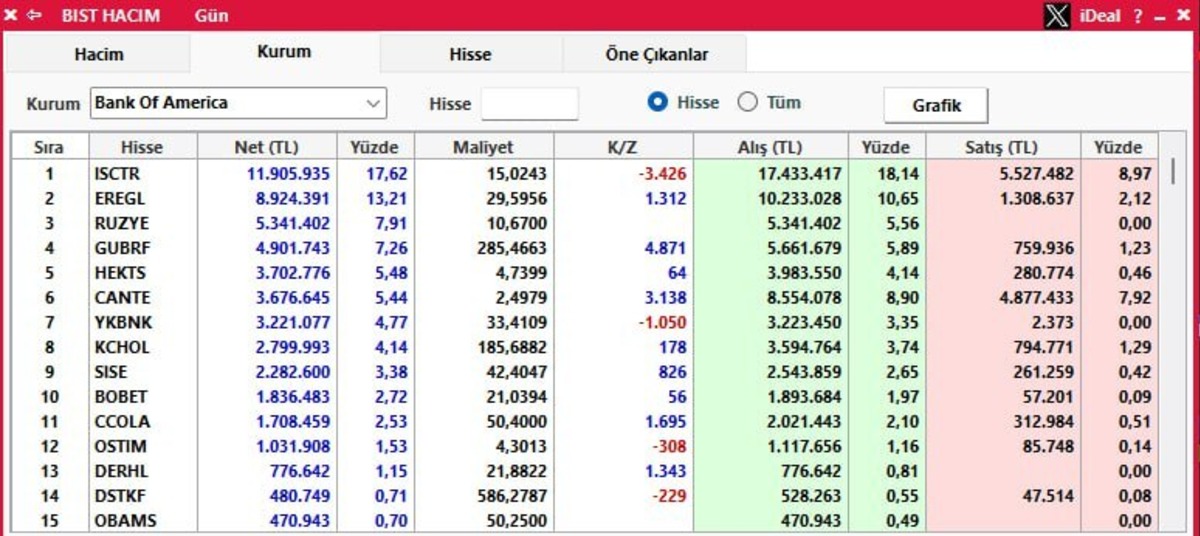1200x536 pixels.
Task: Click Alış value 17.433.417
Action: (x=800, y=174)
